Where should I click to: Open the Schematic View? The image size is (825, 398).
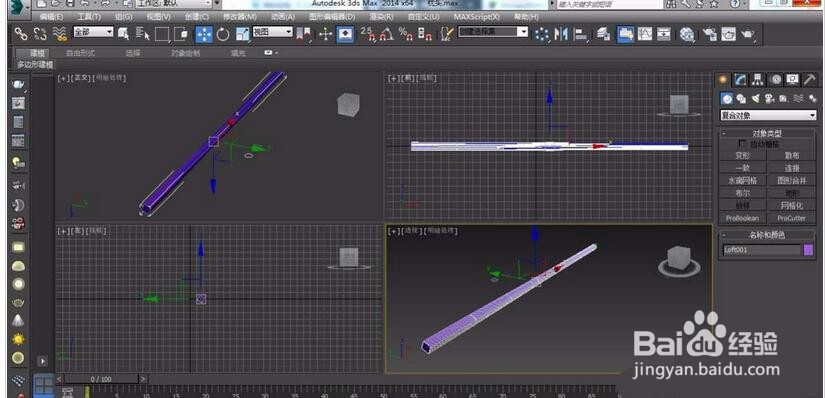pos(663,34)
